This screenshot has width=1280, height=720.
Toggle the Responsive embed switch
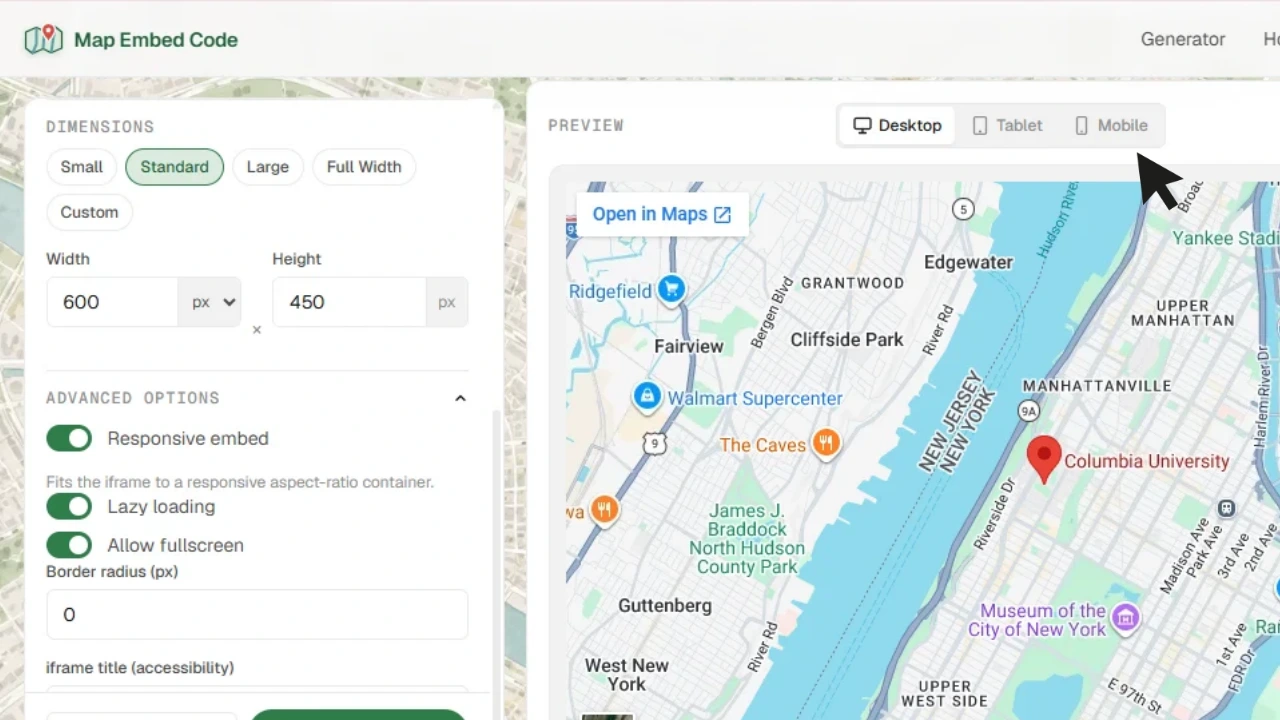(69, 438)
